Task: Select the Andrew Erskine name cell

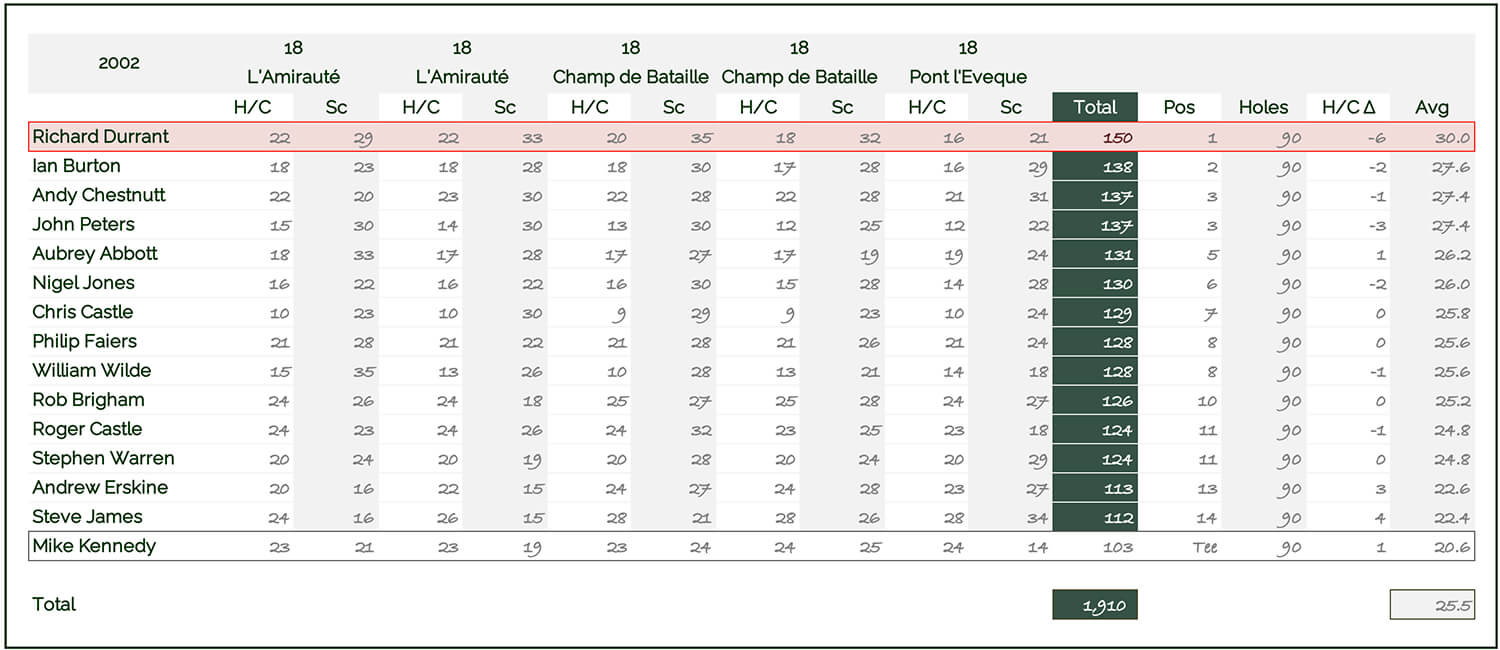Action: (x=100, y=487)
